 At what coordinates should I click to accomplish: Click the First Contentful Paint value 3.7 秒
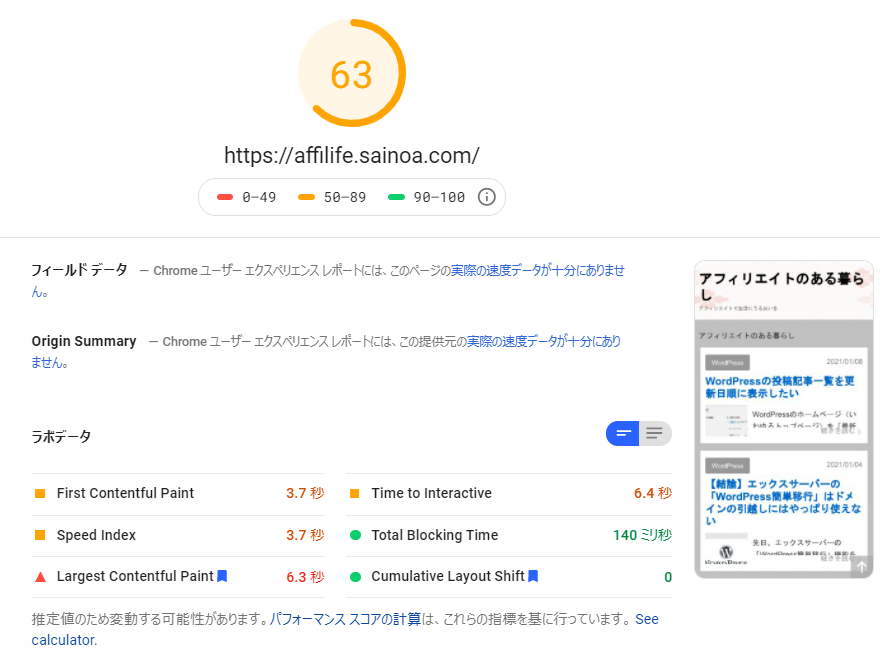[x=305, y=493]
